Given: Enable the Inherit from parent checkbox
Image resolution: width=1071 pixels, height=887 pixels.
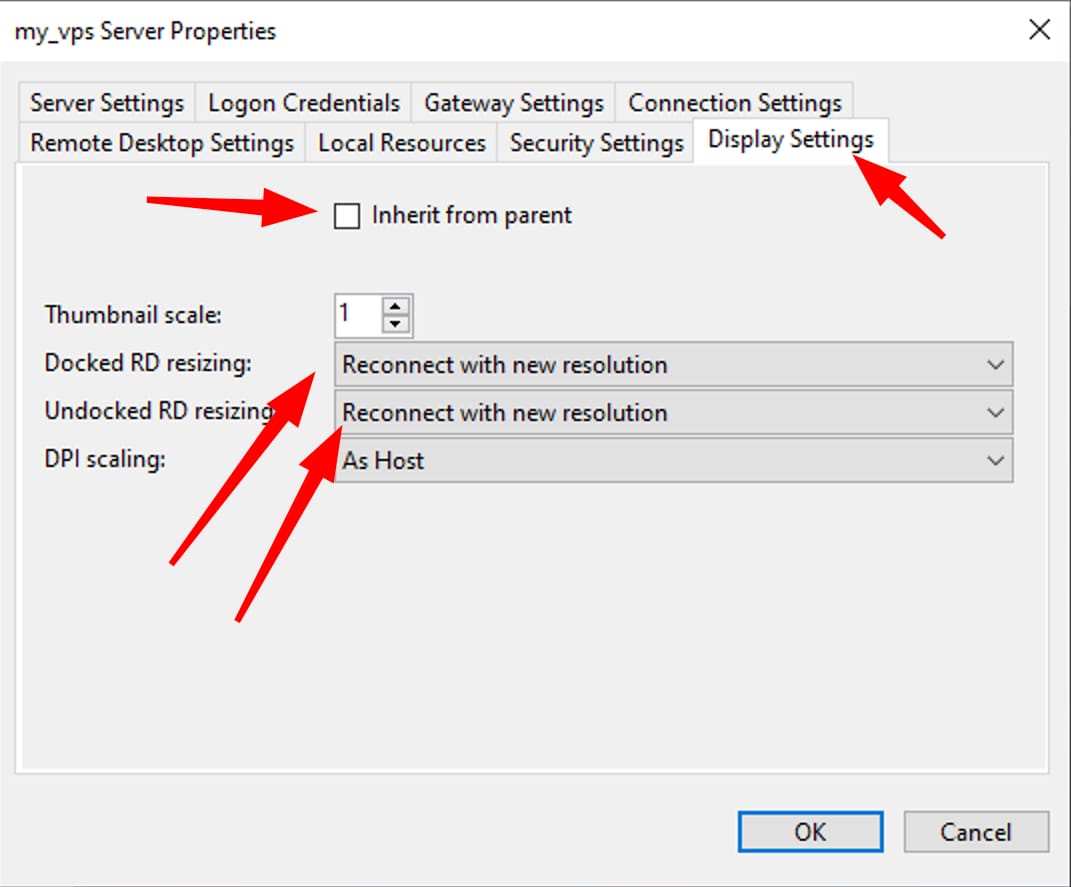Looking at the screenshot, I should (346, 216).
